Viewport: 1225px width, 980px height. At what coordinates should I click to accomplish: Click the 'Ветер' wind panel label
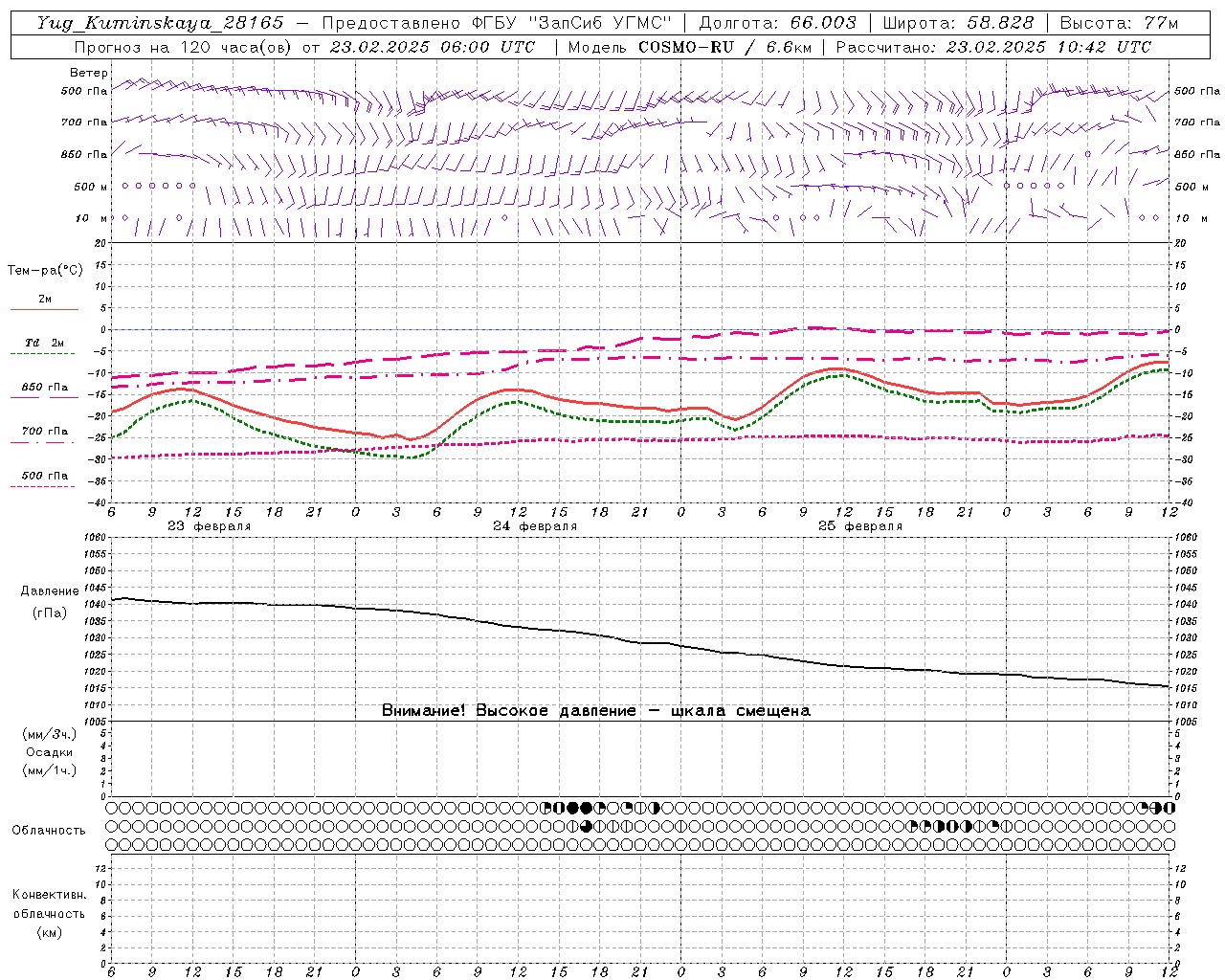(x=89, y=73)
